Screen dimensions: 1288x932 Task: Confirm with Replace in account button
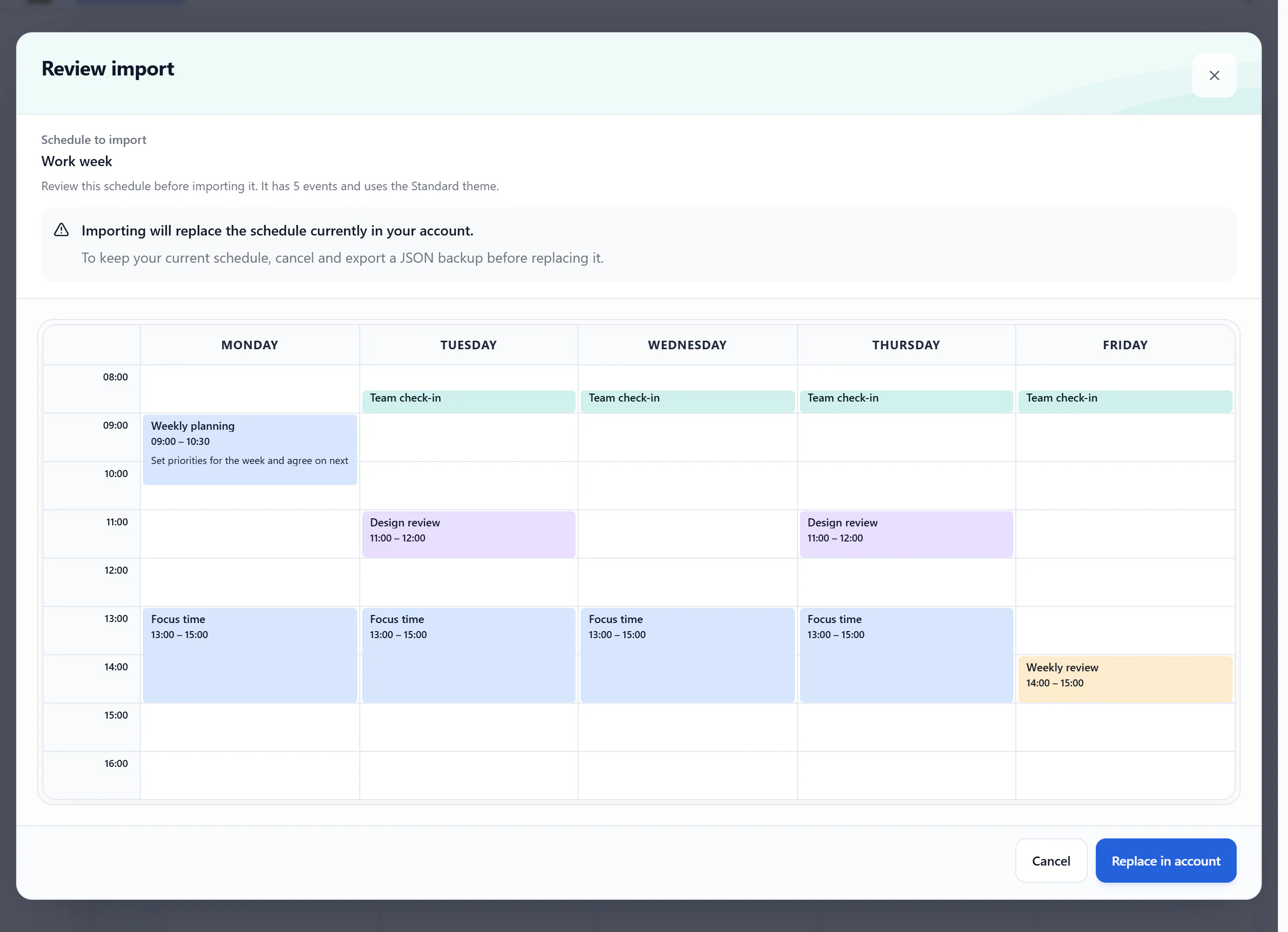pos(1165,861)
